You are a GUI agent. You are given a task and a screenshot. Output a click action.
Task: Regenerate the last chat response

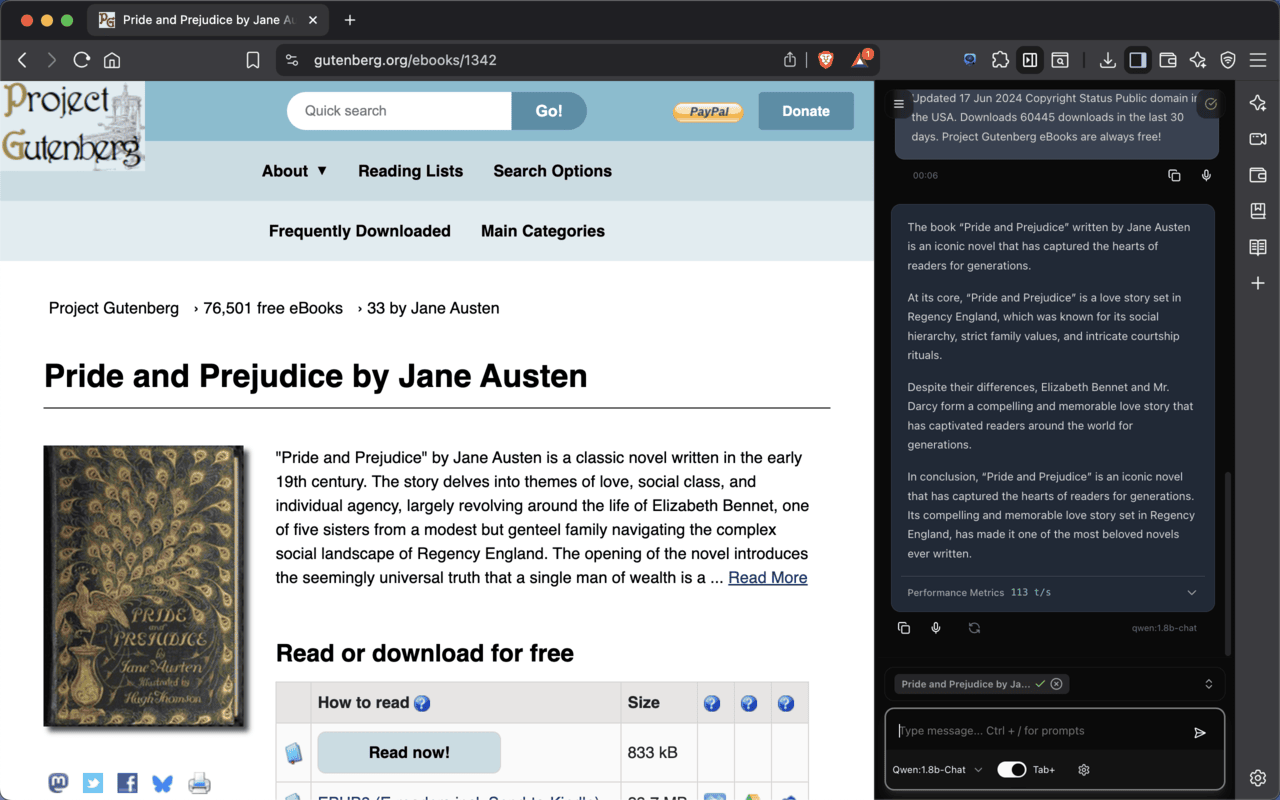click(x=974, y=628)
